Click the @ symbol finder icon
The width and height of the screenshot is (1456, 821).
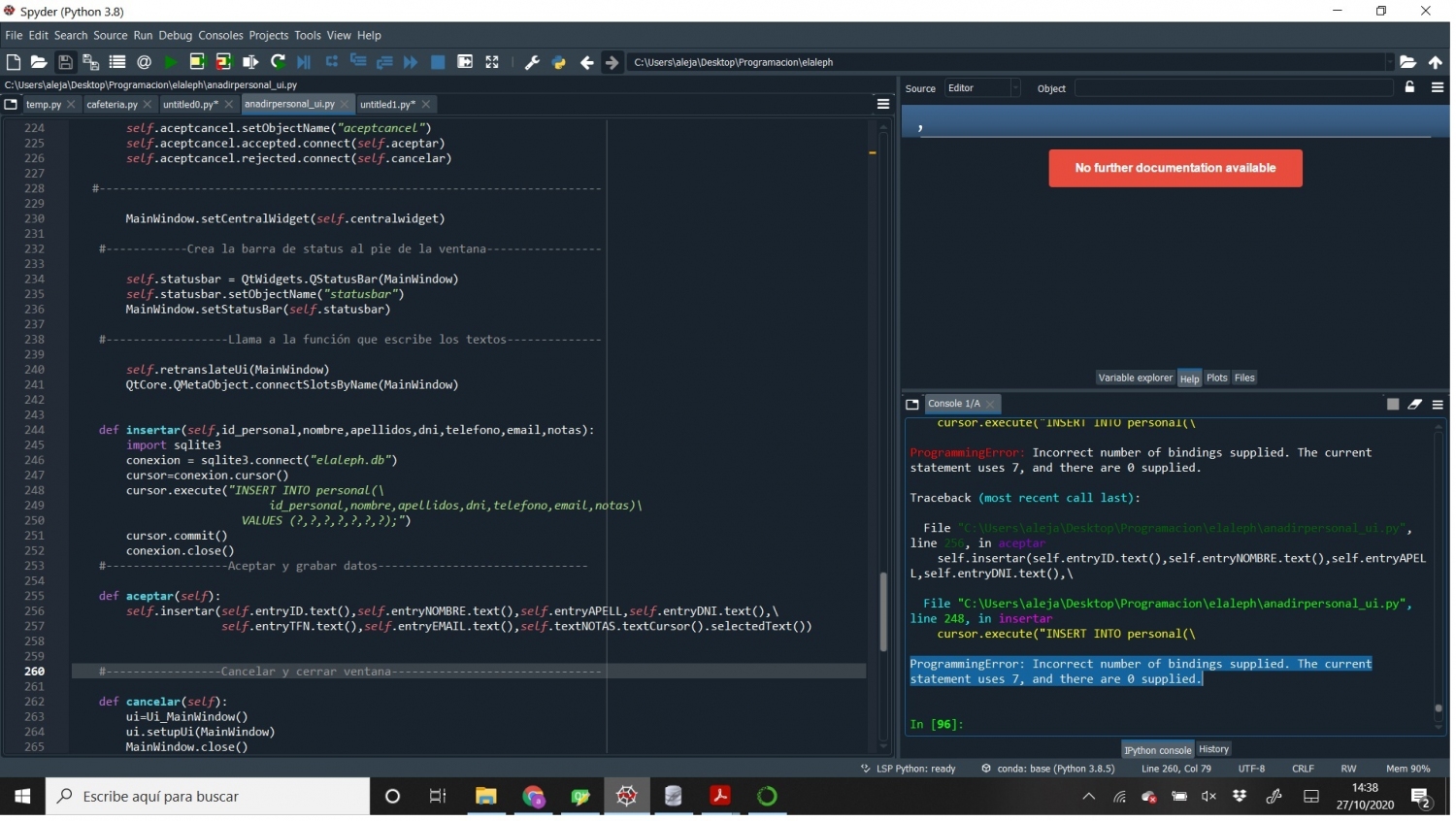(x=144, y=62)
